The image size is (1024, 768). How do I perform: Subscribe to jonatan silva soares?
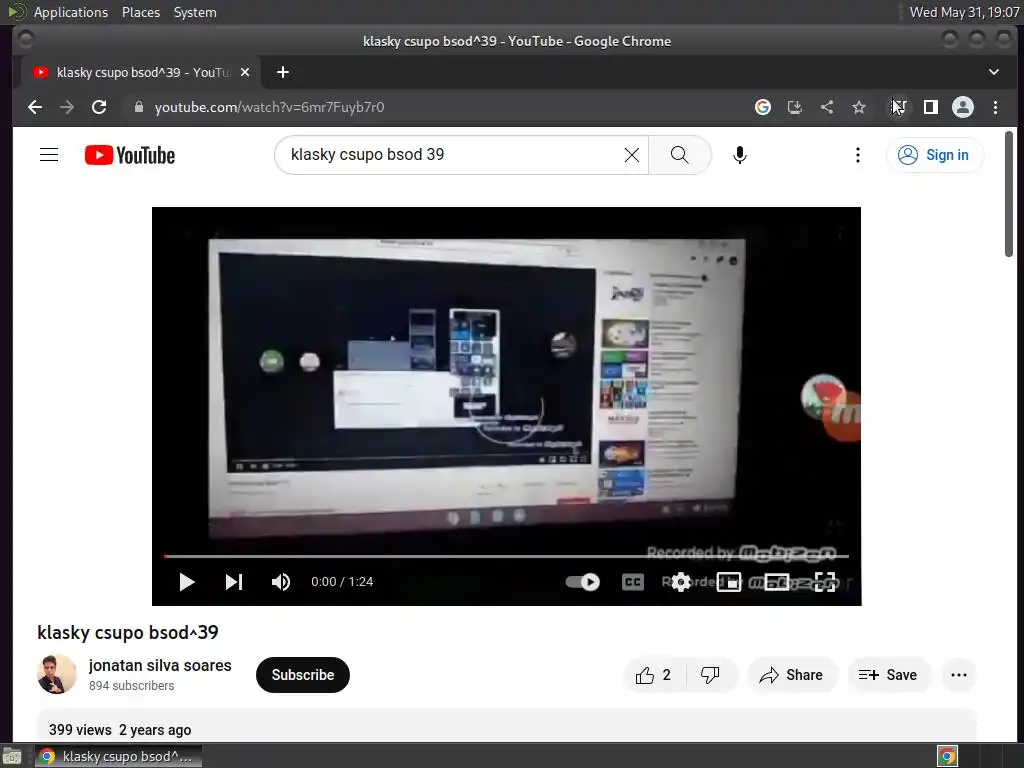click(x=303, y=675)
